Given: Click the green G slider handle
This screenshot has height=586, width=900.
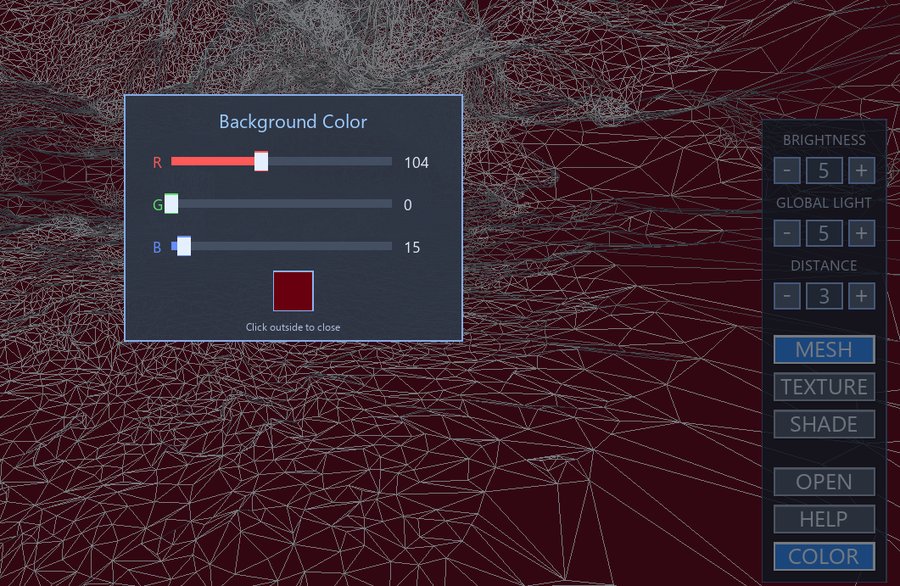Looking at the screenshot, I should (171, 204).
